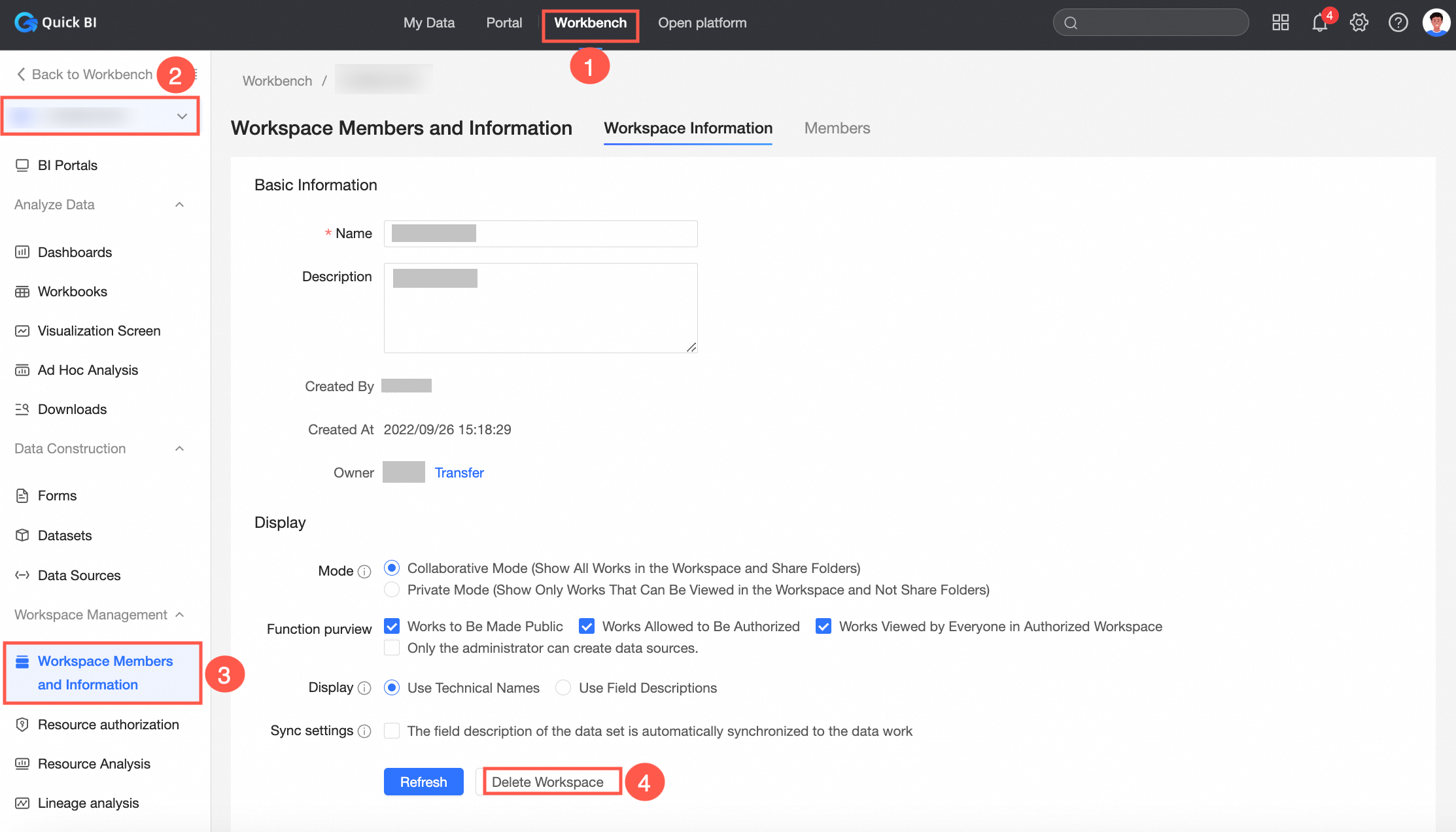The image size is (1456, 832).
Task: Check Only the administrator can create data sources
Action: (x=392, y=648)
